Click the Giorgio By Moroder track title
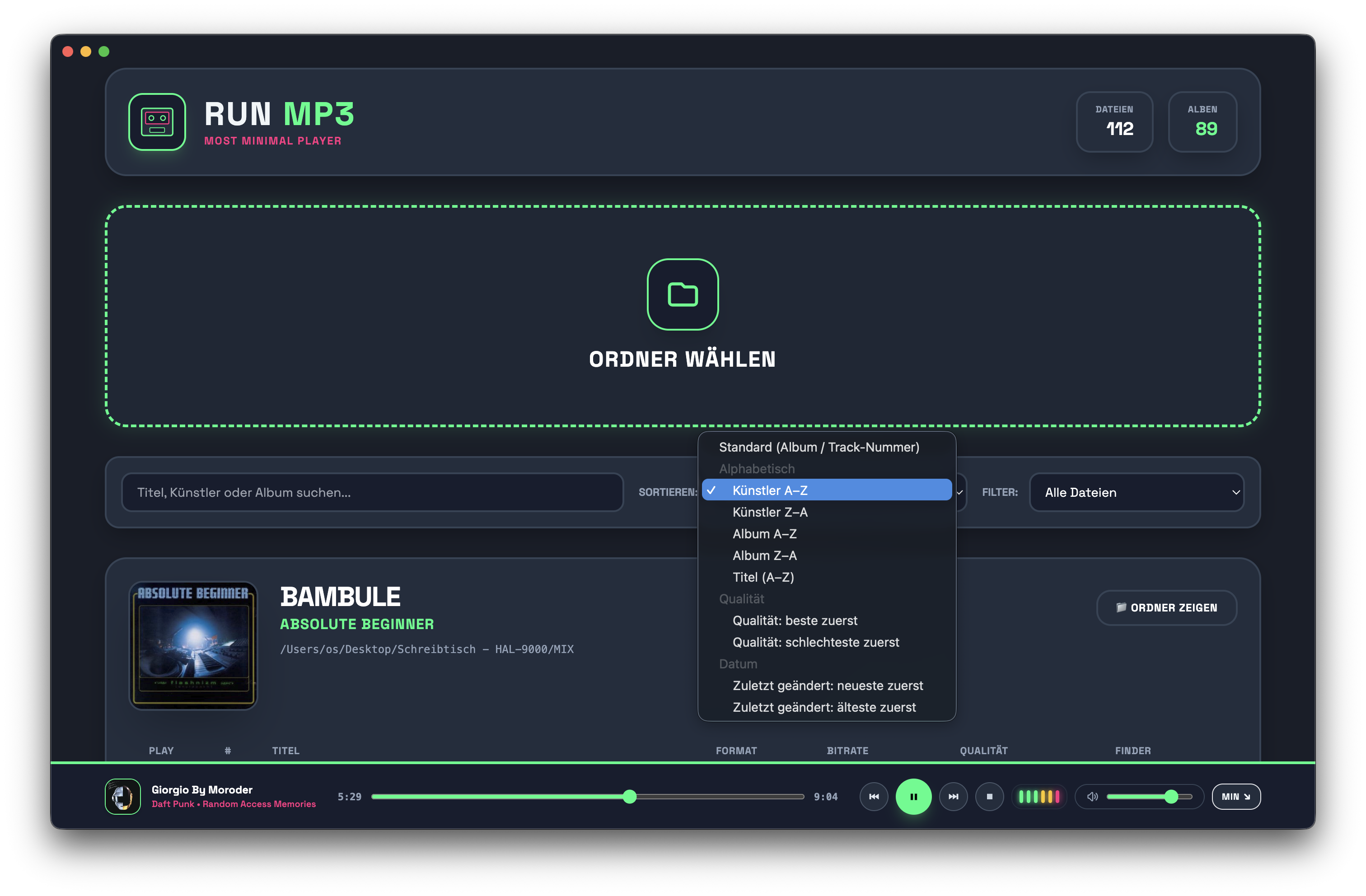The image size is (1366, 896). (x=201, y=789)
